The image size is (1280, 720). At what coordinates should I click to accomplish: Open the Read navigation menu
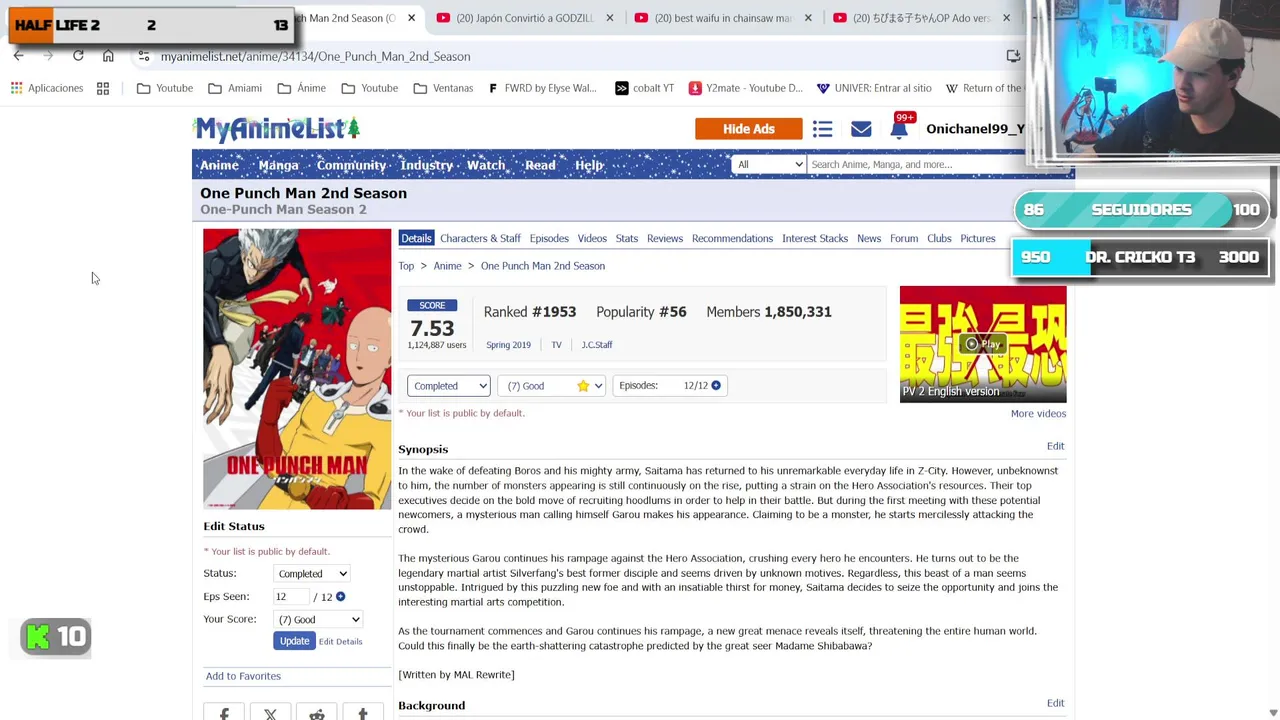click(540, 165)
